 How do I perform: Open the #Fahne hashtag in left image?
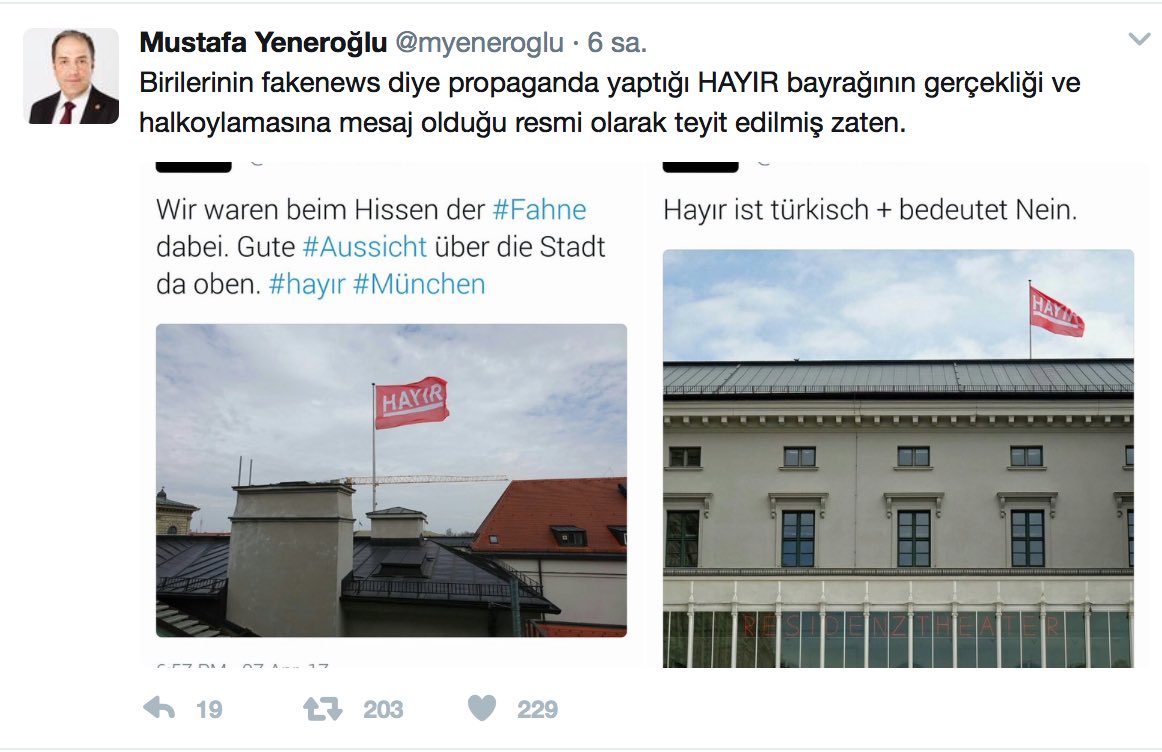pyautogui.click(x=540, y=210)
